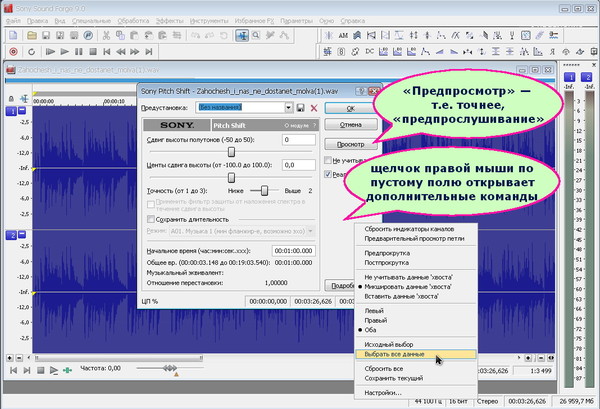600x409 pixels.
Task: Click the bit-depth '8' icon
Action: (x=341, y=51)
